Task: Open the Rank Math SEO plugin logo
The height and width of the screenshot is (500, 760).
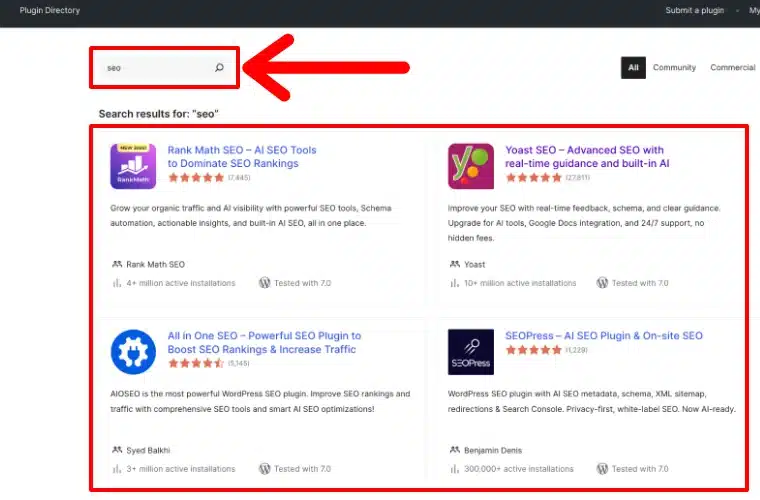Action: (133, 166)
